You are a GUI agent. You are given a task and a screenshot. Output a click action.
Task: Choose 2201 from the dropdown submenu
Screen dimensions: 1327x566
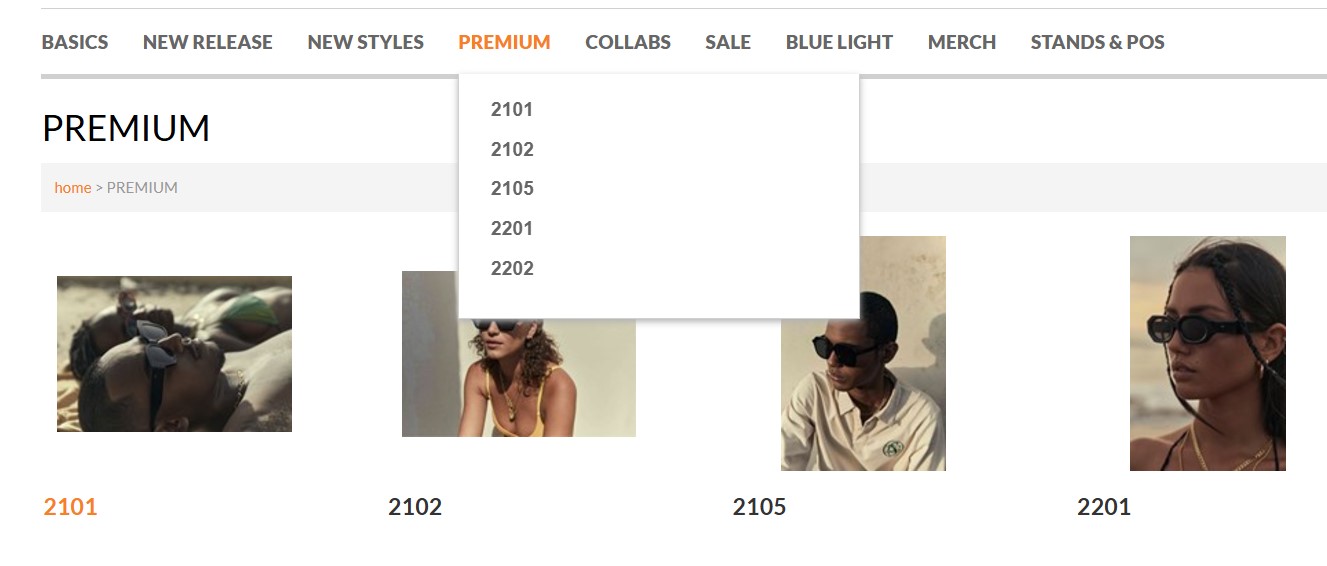(x=512, y=229)
